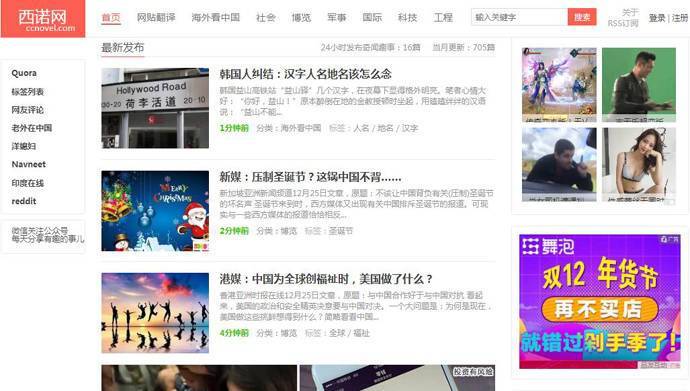Click the 再不买店 button in the ad
Image resolution: width=690 pixels, height=391 pixels.
599,310
